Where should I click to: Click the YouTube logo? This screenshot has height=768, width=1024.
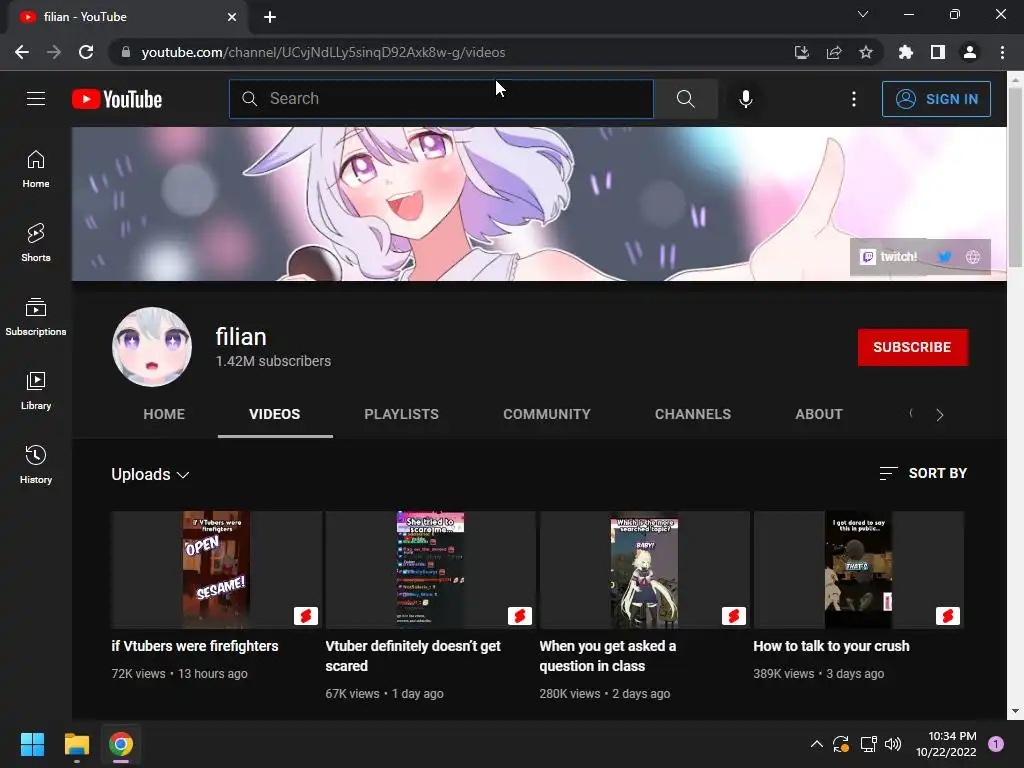[117, 99]
